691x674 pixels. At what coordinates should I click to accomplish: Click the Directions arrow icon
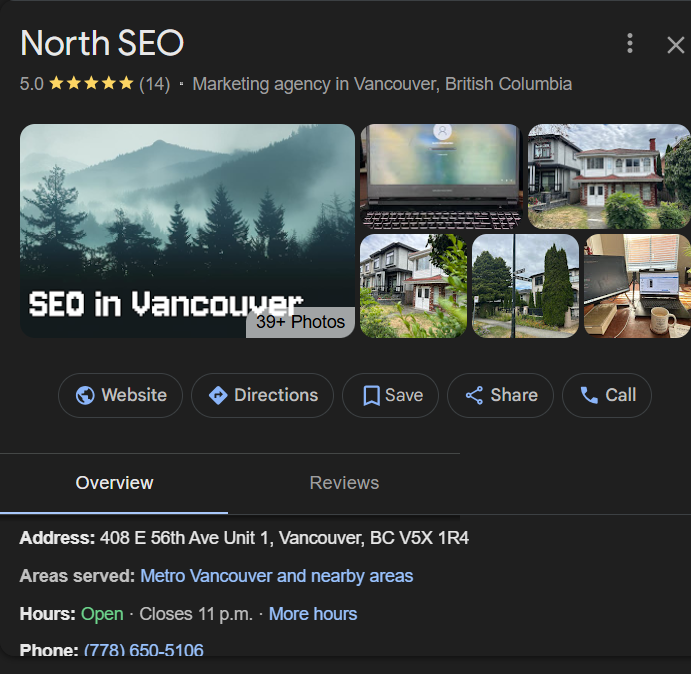point(218,395)
